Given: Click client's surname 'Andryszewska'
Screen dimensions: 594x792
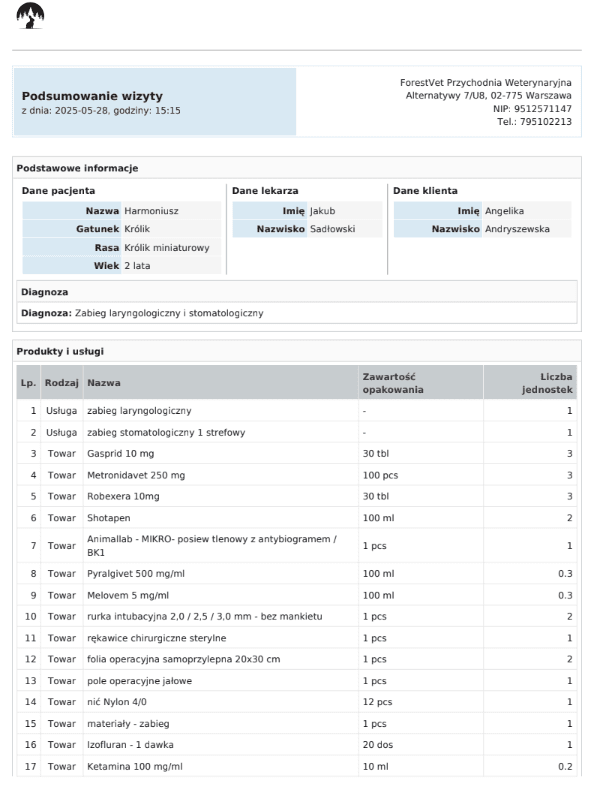Looking at the screenshot, I should [517, 229].
